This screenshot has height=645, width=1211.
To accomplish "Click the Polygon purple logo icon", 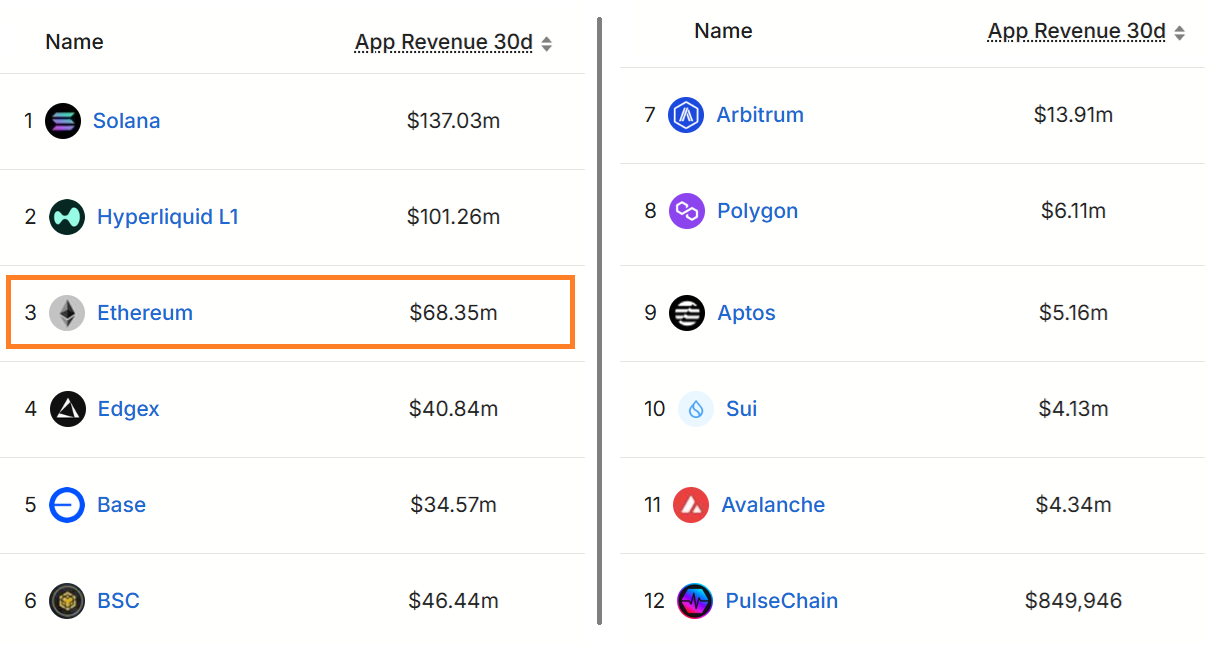I will pos(687,211).
